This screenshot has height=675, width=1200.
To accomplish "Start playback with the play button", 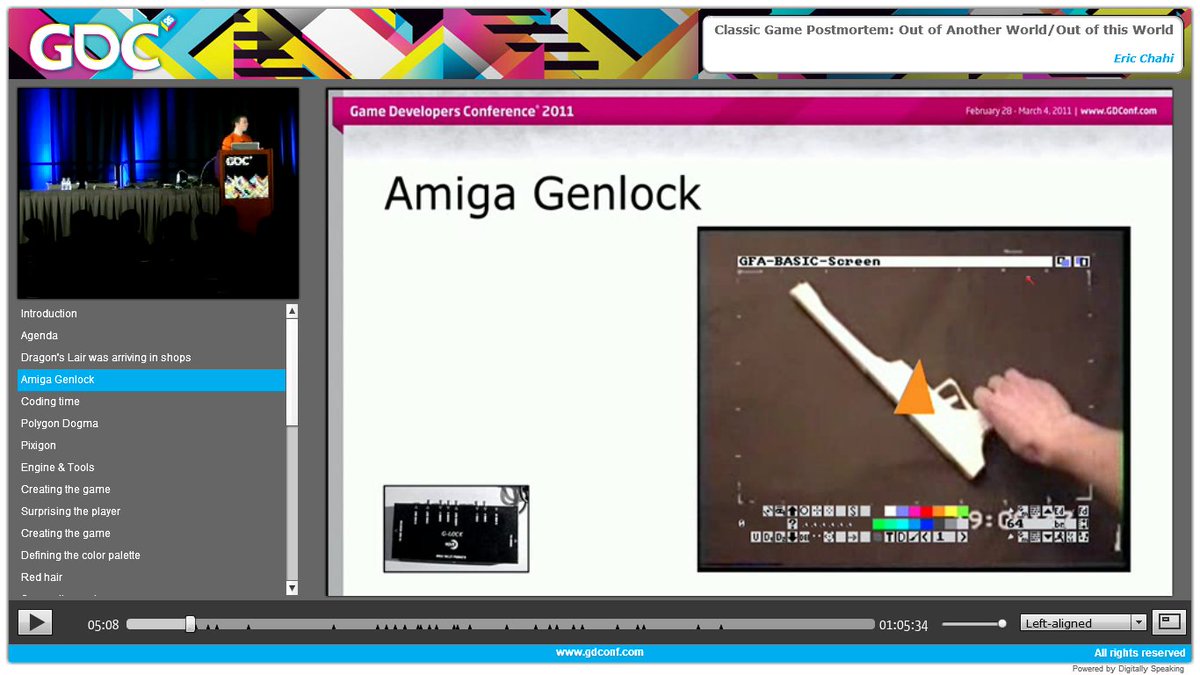I will 35,622.
